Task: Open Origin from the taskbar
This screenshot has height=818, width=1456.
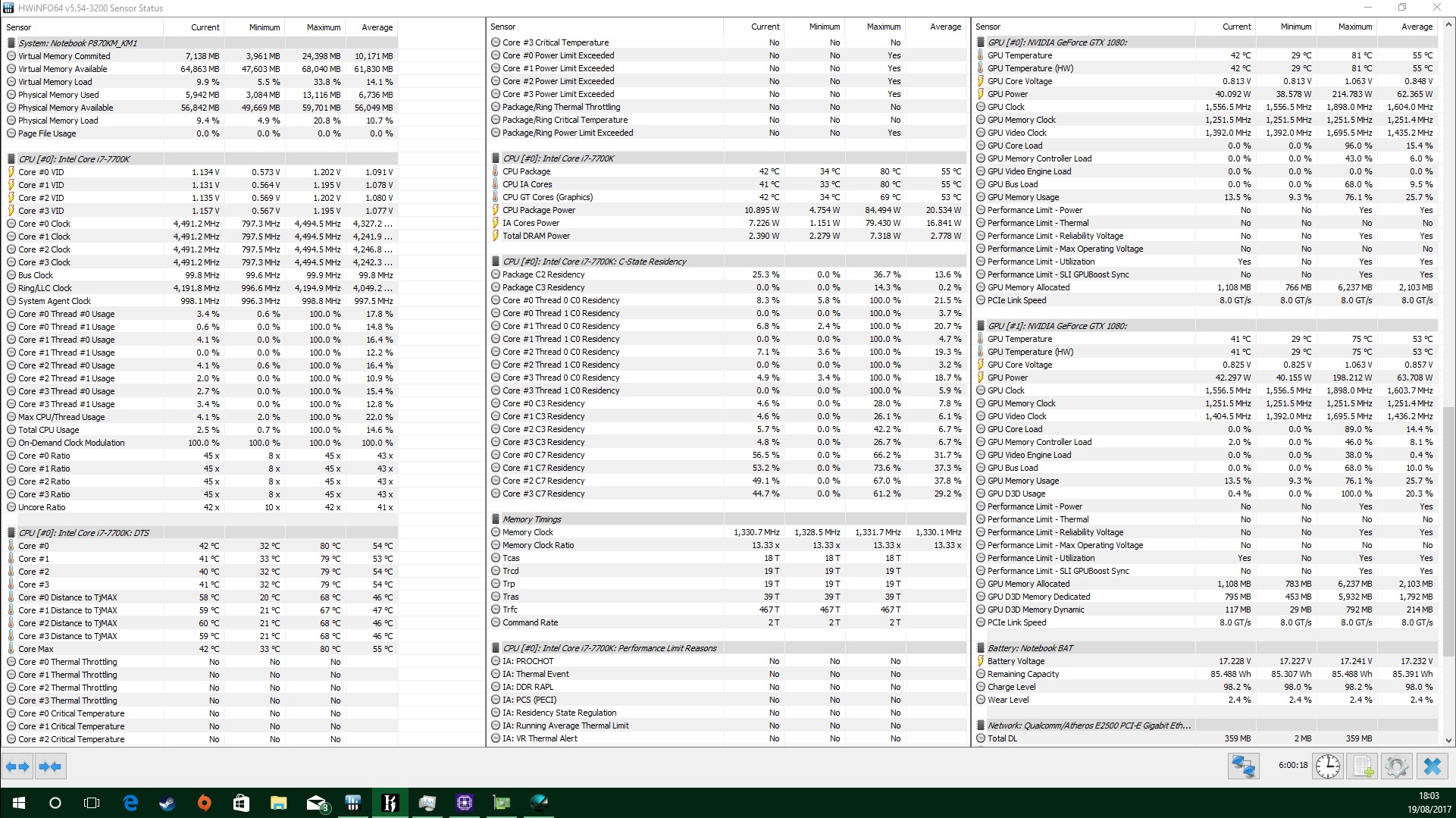Action: click(205, 803)
